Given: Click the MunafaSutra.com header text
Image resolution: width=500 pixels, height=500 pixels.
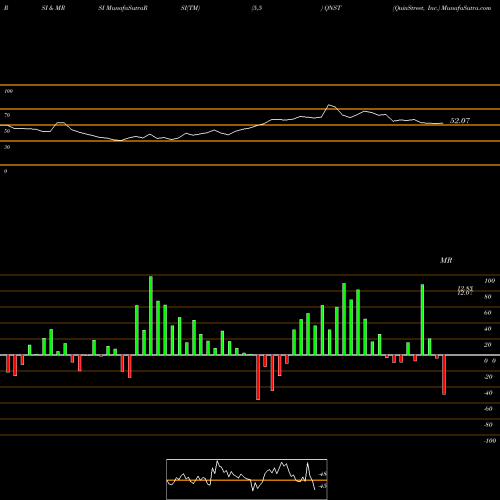Looking at the screenshot, I should (466, 8).
